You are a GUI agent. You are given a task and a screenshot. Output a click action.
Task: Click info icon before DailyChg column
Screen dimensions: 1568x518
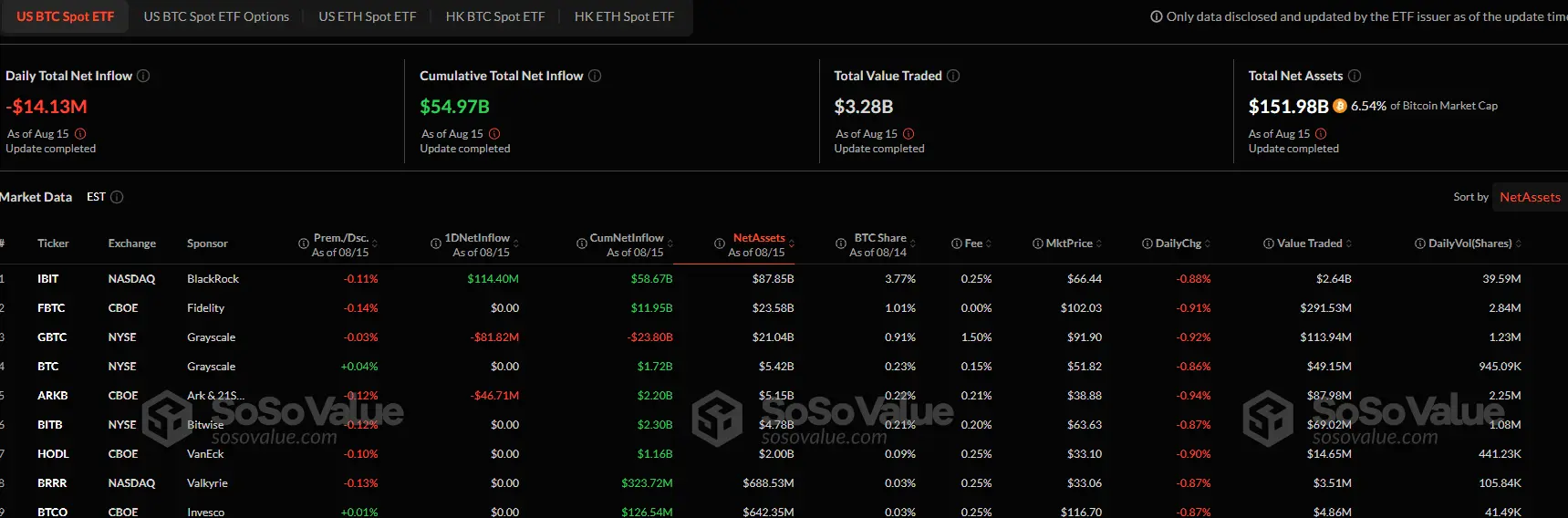pos(1147,243)
